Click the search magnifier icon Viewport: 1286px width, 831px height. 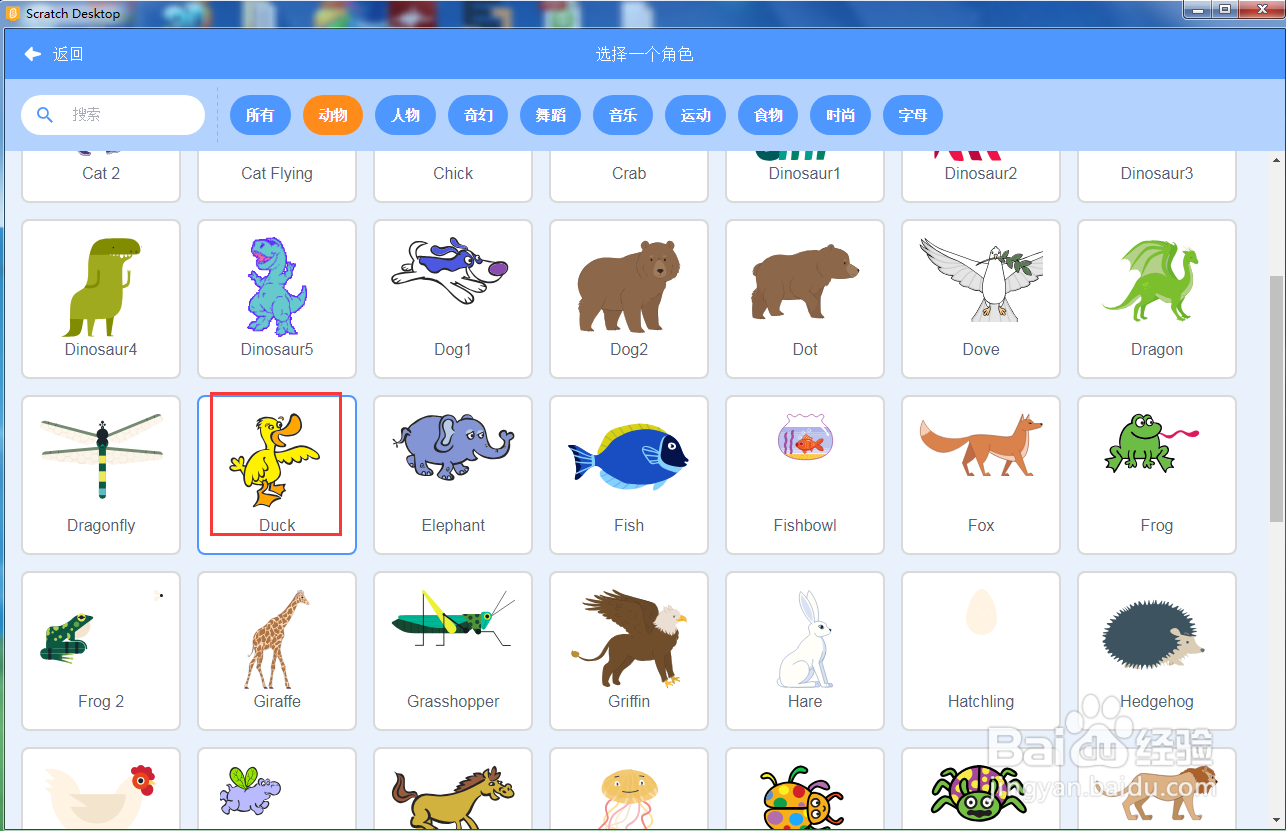45,115
